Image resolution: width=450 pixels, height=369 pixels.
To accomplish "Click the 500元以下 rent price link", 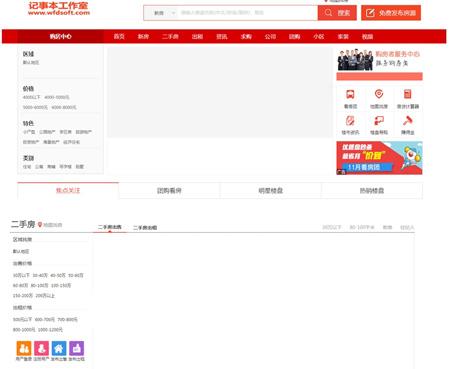I will tap(22, 319).
